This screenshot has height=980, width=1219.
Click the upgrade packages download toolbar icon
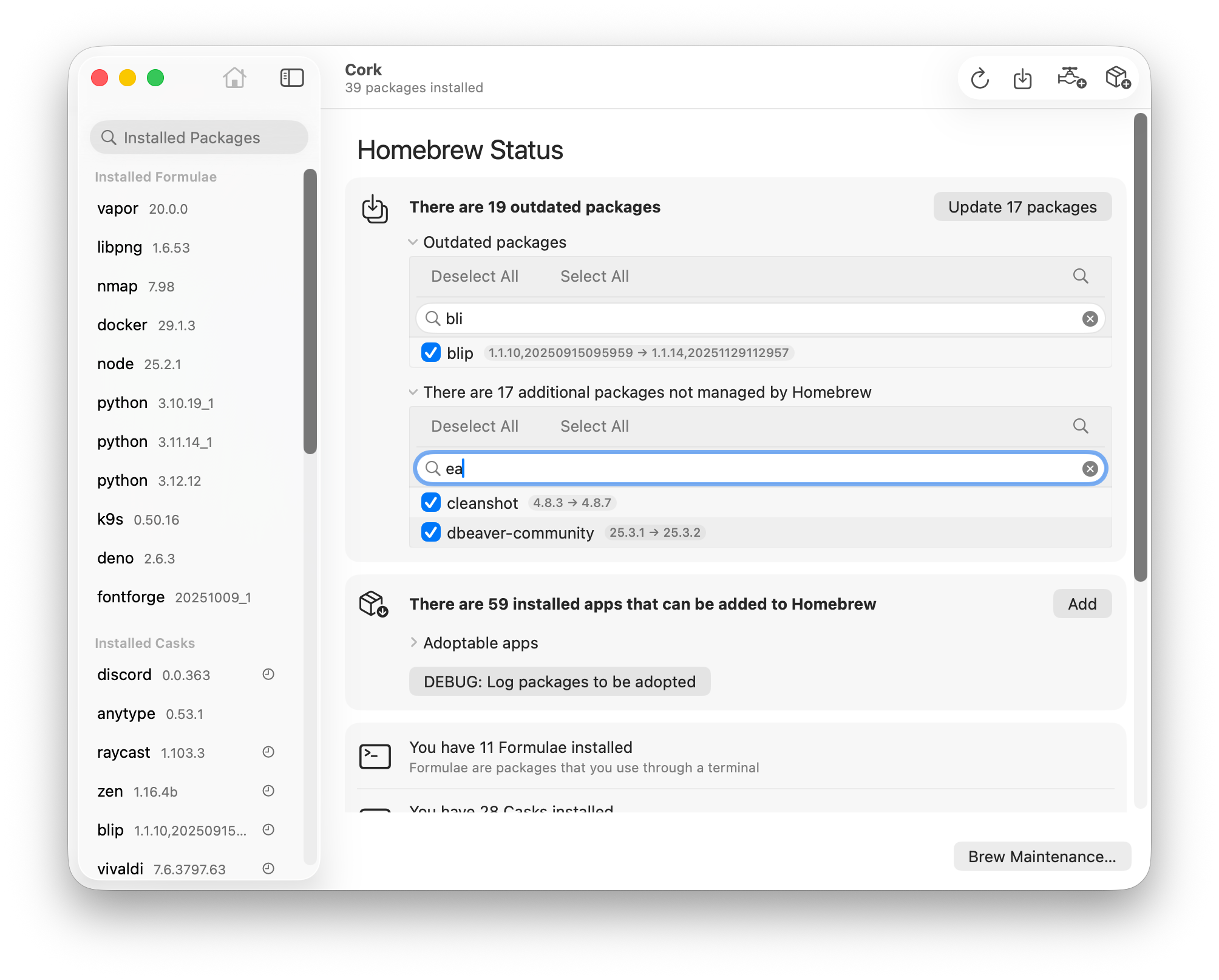point(1023,78)
